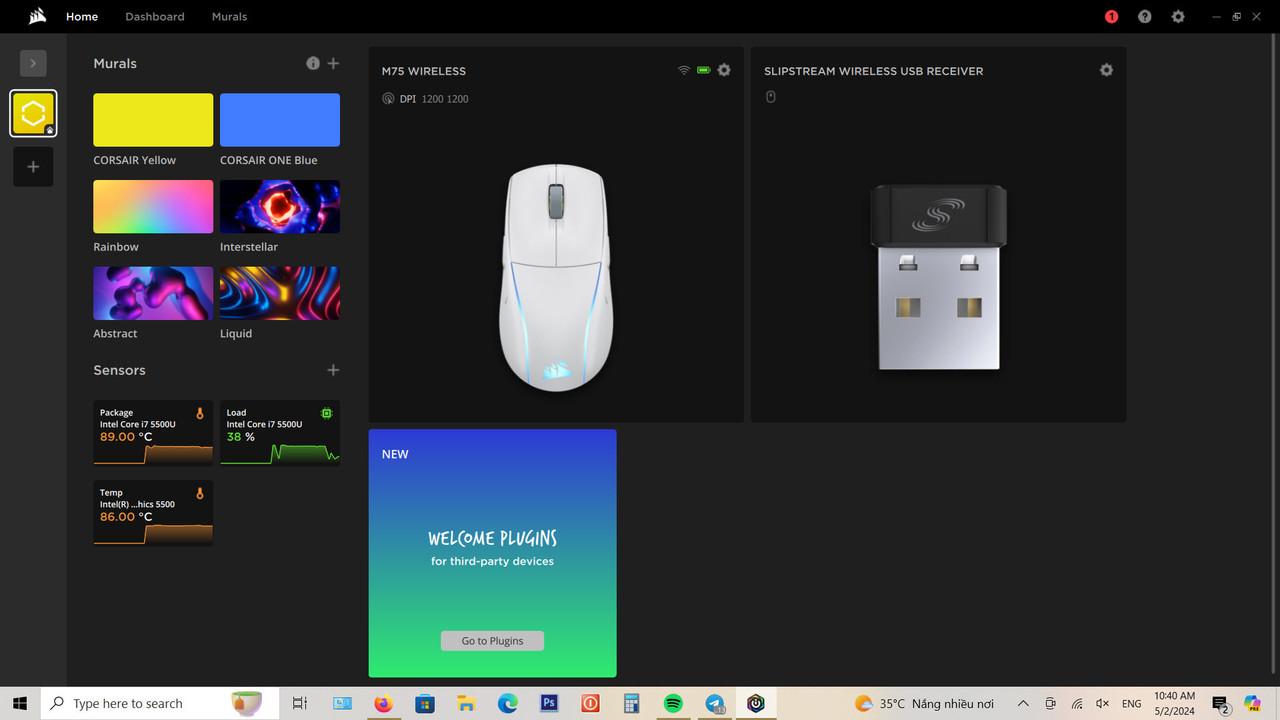The width and height of the screenshot is (1280, 720).
Task: Open the taskbar clock showing 10:40 AM
Action: click(1174, 703)
